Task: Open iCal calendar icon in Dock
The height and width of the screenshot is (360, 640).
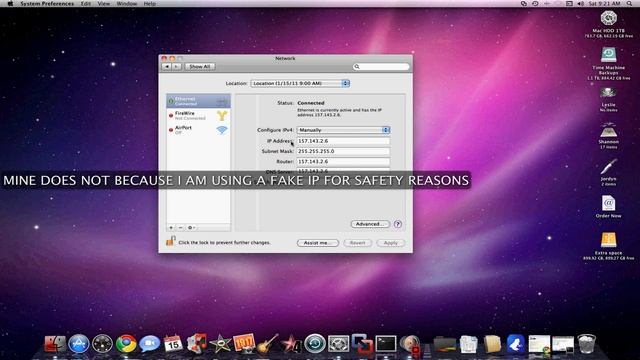Action: 173,344
